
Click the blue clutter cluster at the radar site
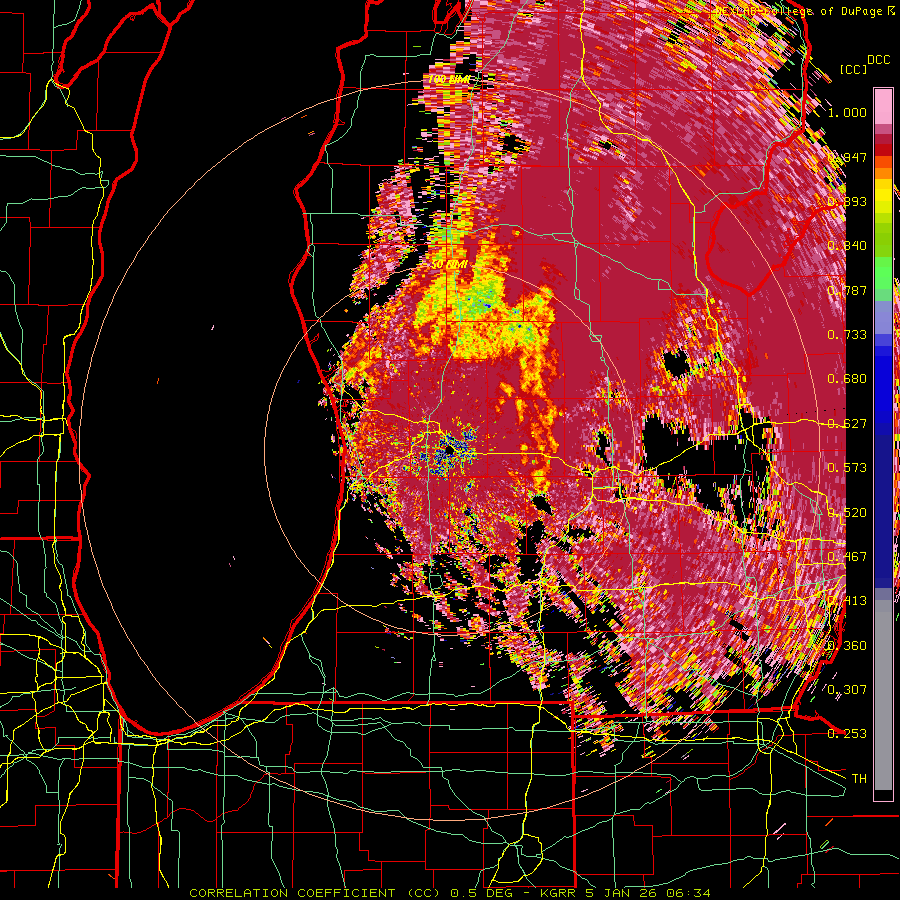coord(448,452)
